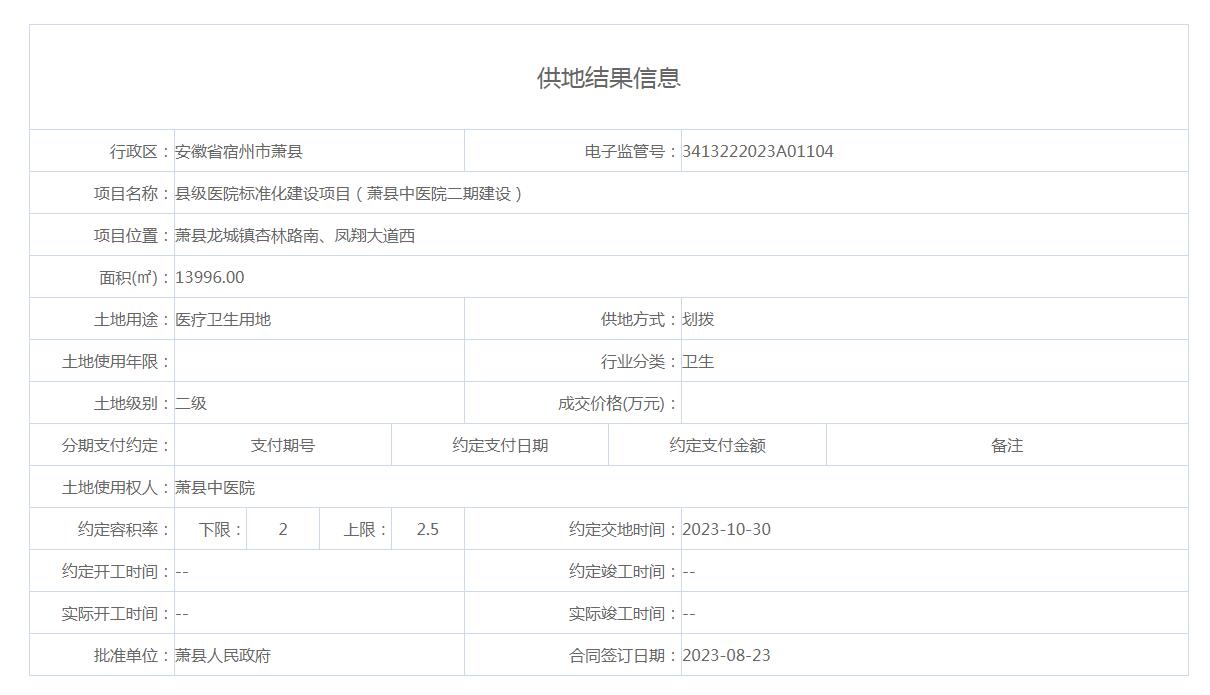
Task: Click the 约定支付日期 column header
Action: pos(500,446)
